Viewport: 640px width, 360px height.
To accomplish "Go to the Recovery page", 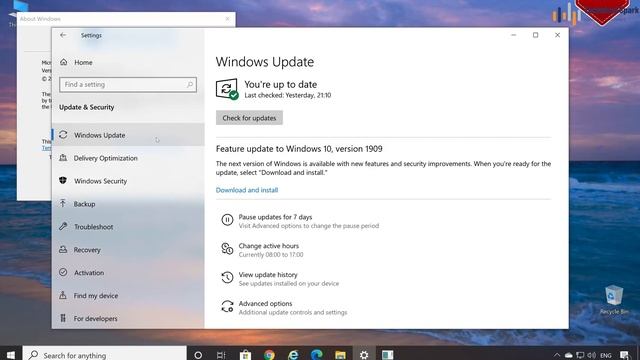I will pyautogui.click(x=128, y=249).
